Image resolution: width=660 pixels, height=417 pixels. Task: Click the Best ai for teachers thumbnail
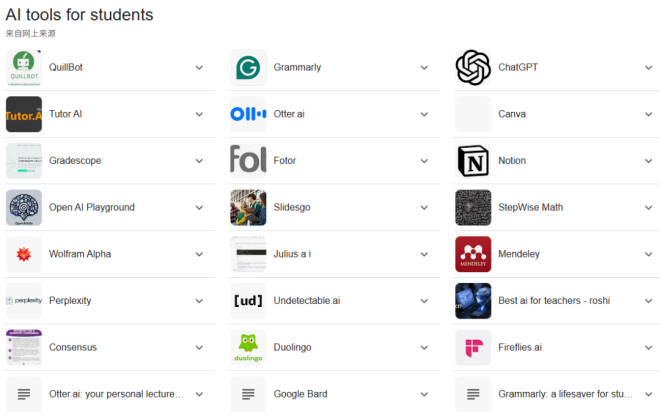click(473, 301)
